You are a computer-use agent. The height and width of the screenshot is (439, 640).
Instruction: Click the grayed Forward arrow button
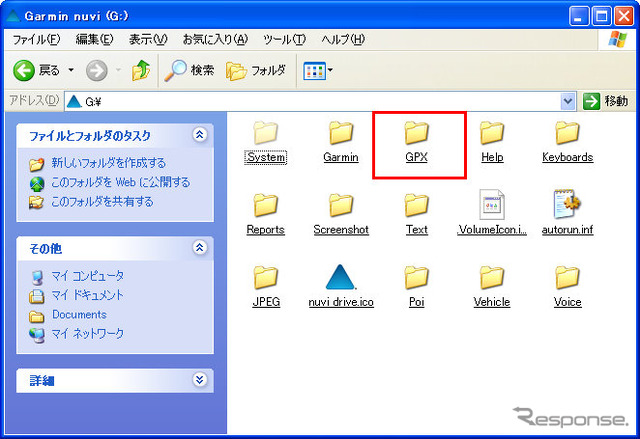click(97, 71)
